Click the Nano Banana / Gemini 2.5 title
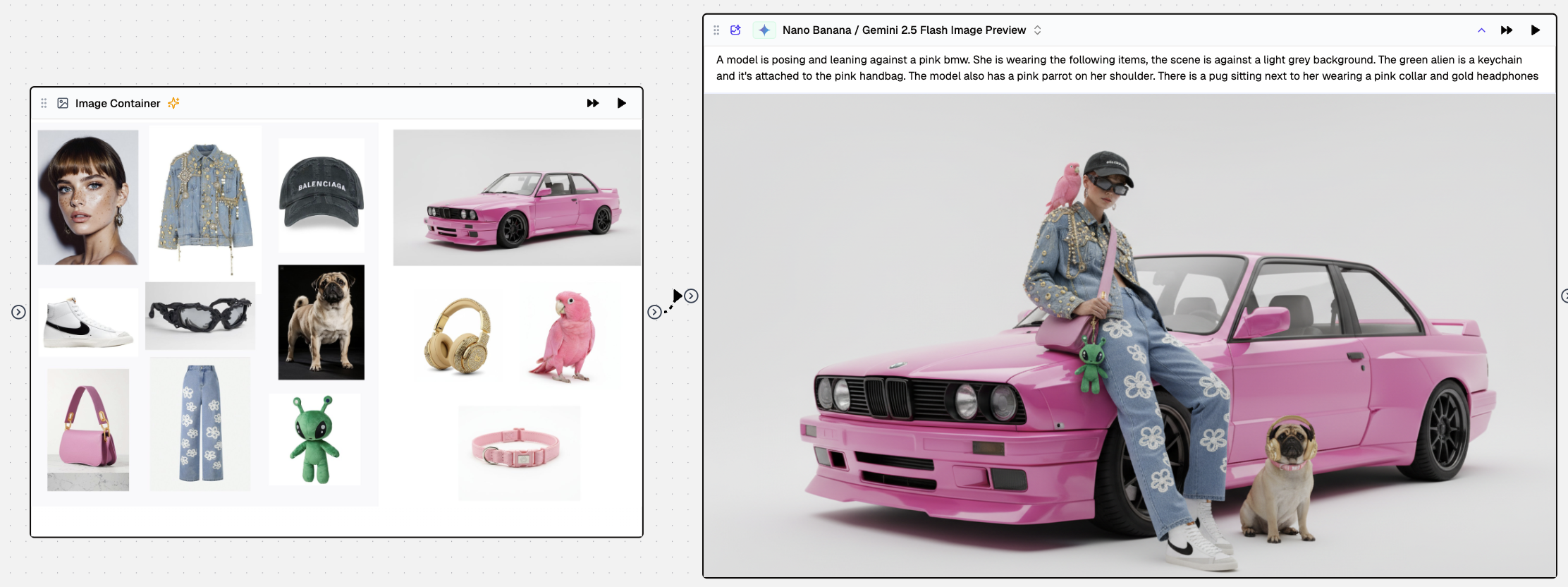This screenshot has height=587, width=1568. click(x=904, y=30)
